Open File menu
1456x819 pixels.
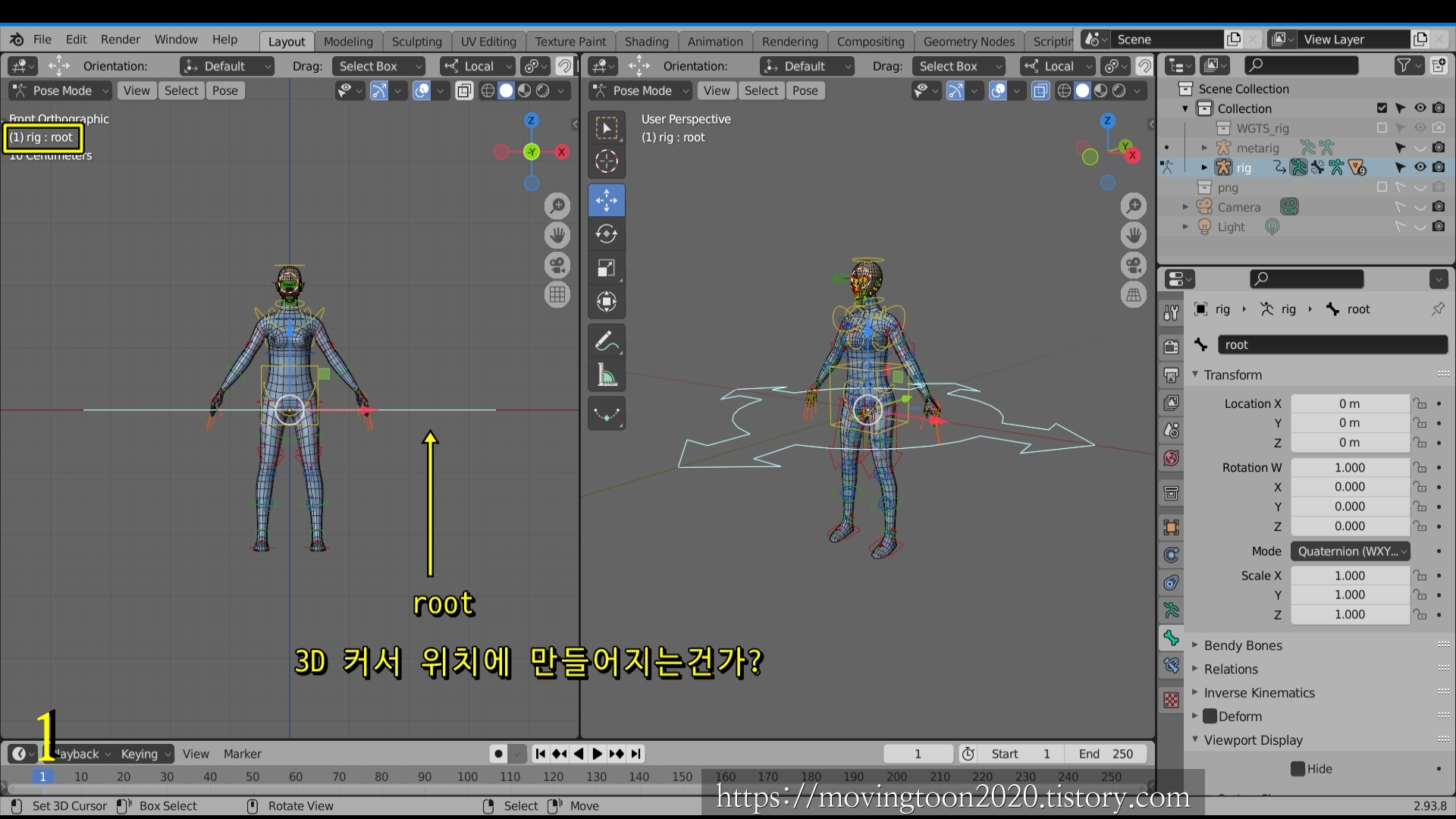42,39
